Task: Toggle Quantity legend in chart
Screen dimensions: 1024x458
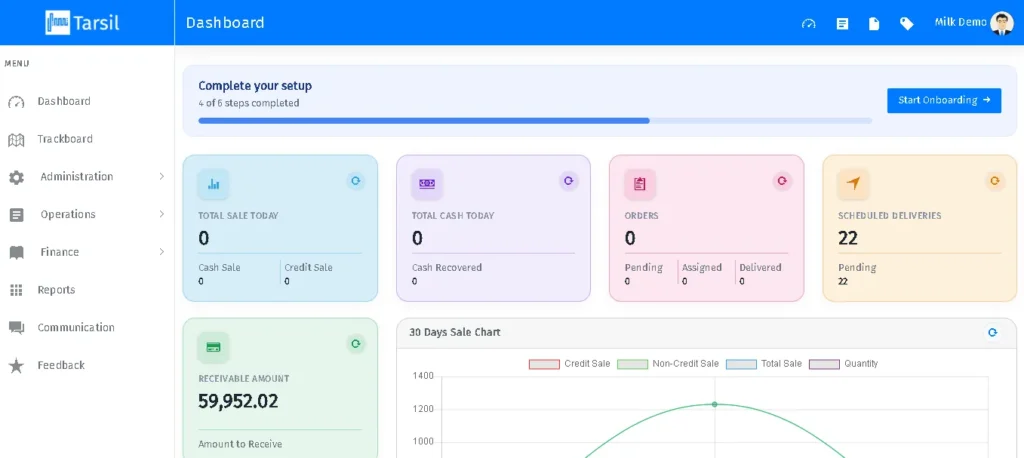Action: click(x=843, y=364)
